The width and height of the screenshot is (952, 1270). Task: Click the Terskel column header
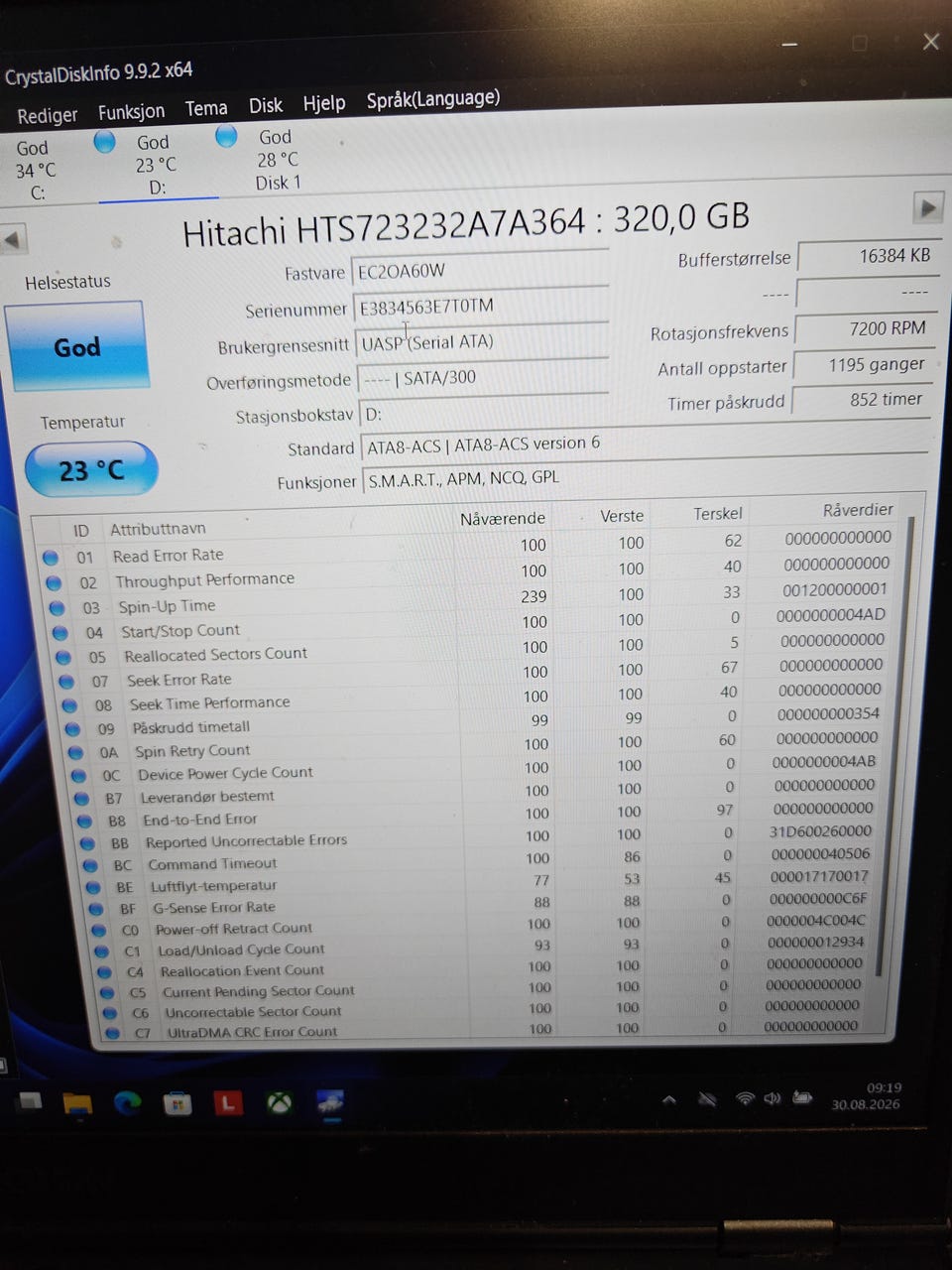pos(718,513)
